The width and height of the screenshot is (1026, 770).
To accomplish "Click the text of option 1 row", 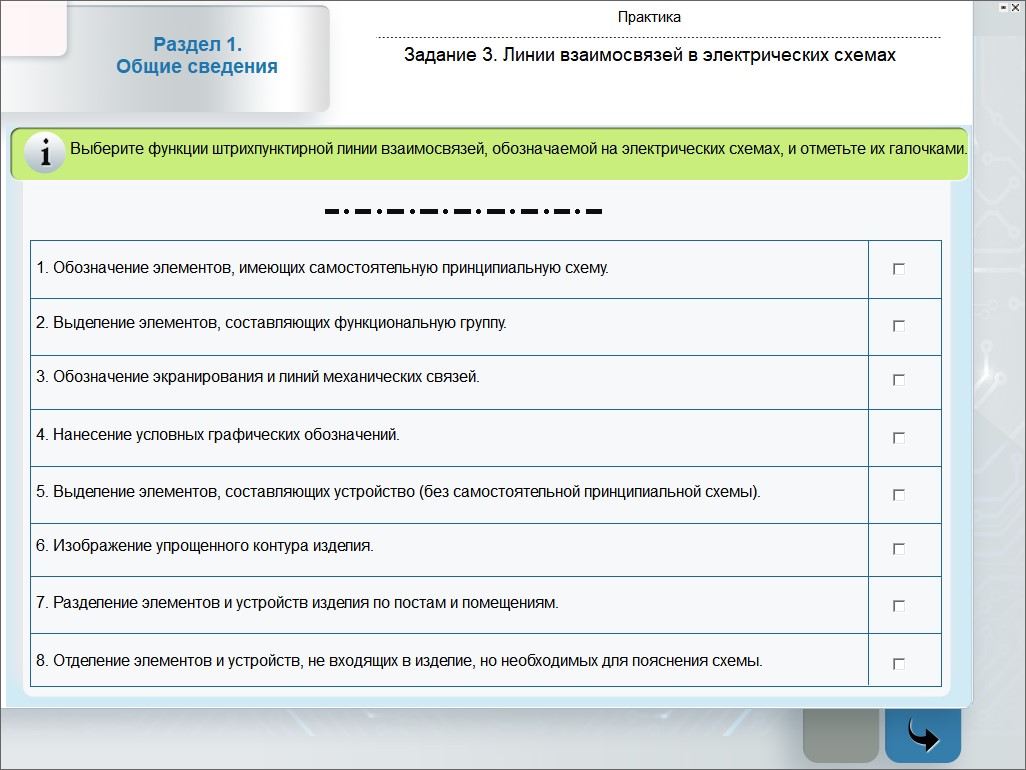I will 322,269.
